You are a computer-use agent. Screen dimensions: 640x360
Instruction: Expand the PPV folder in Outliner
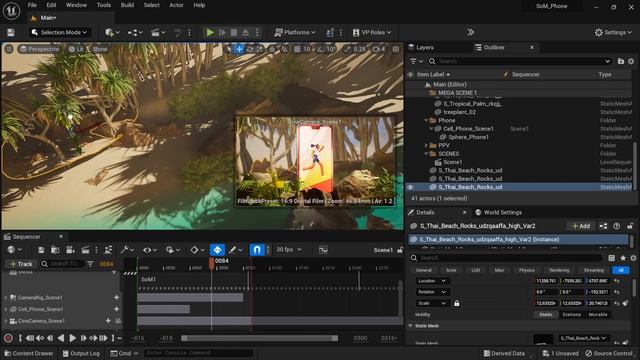click(x=426, y=145)
